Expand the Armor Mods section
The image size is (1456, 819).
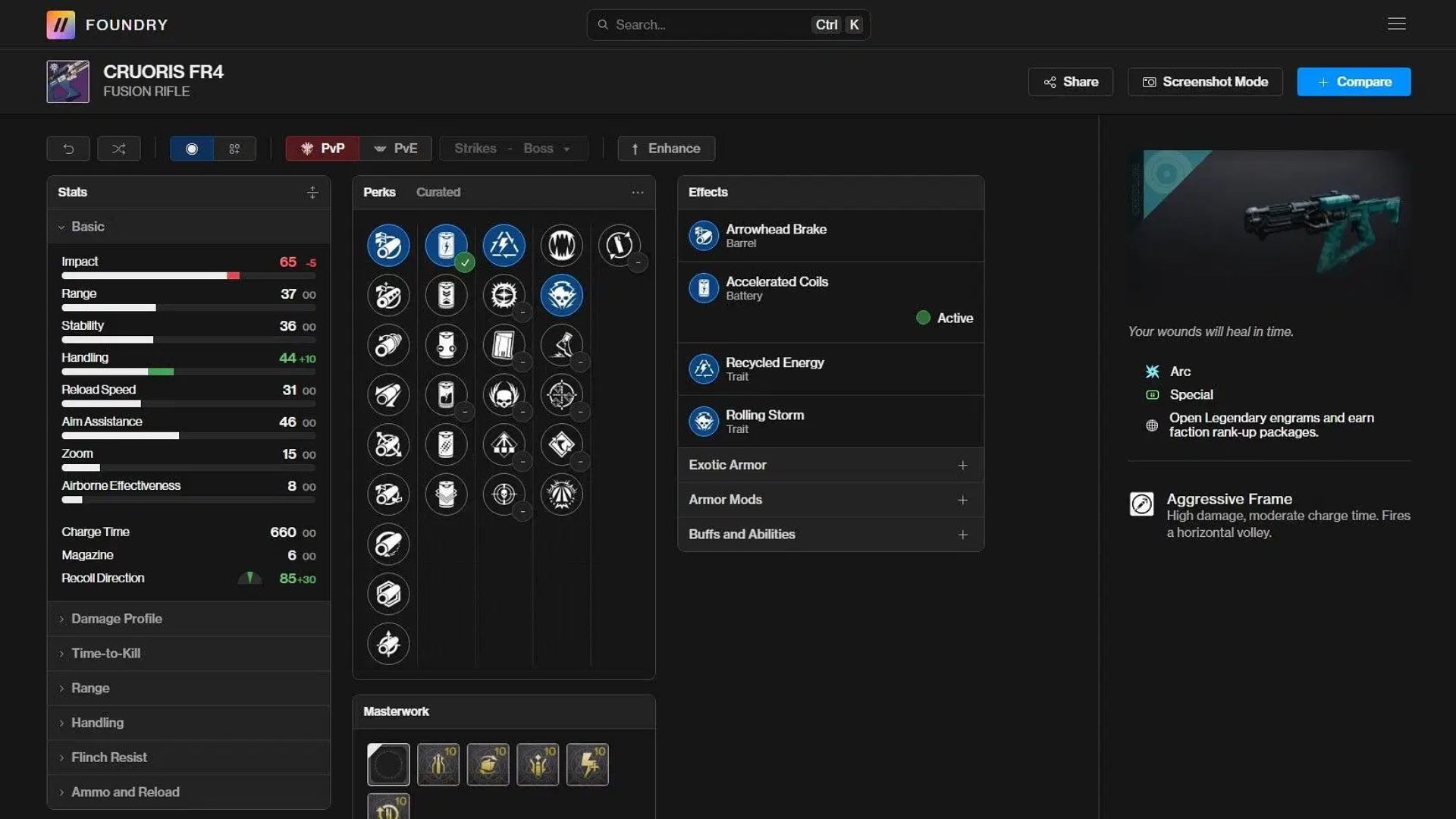pos(830,500)
